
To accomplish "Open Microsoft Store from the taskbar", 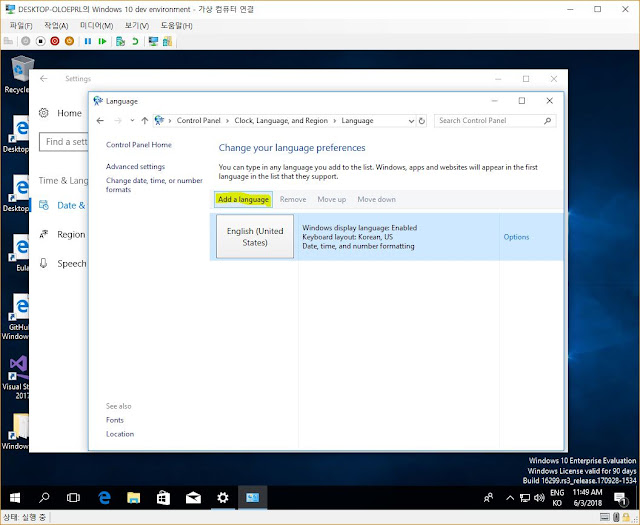I will point(163,498).
